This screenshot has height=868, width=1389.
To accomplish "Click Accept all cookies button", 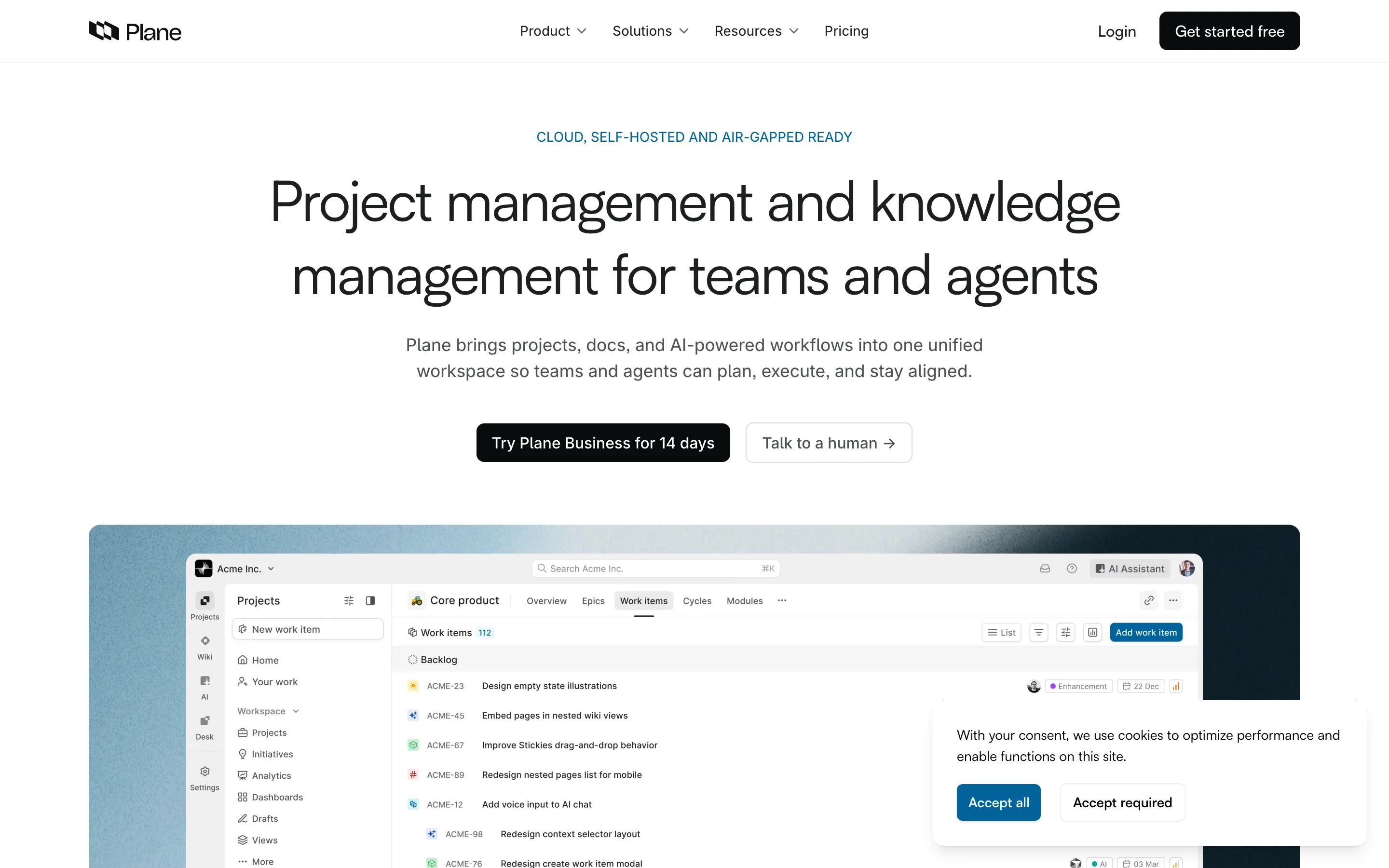I will pyautogui.click(x=998, y=802).
